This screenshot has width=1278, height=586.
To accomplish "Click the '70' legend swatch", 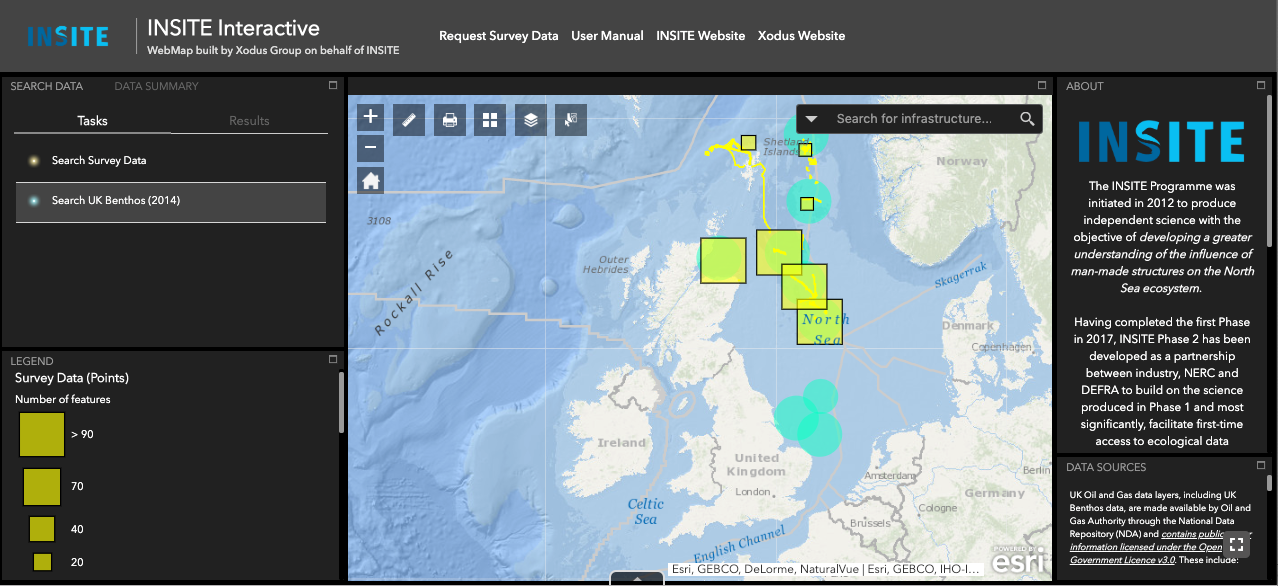I will point(42,486).
